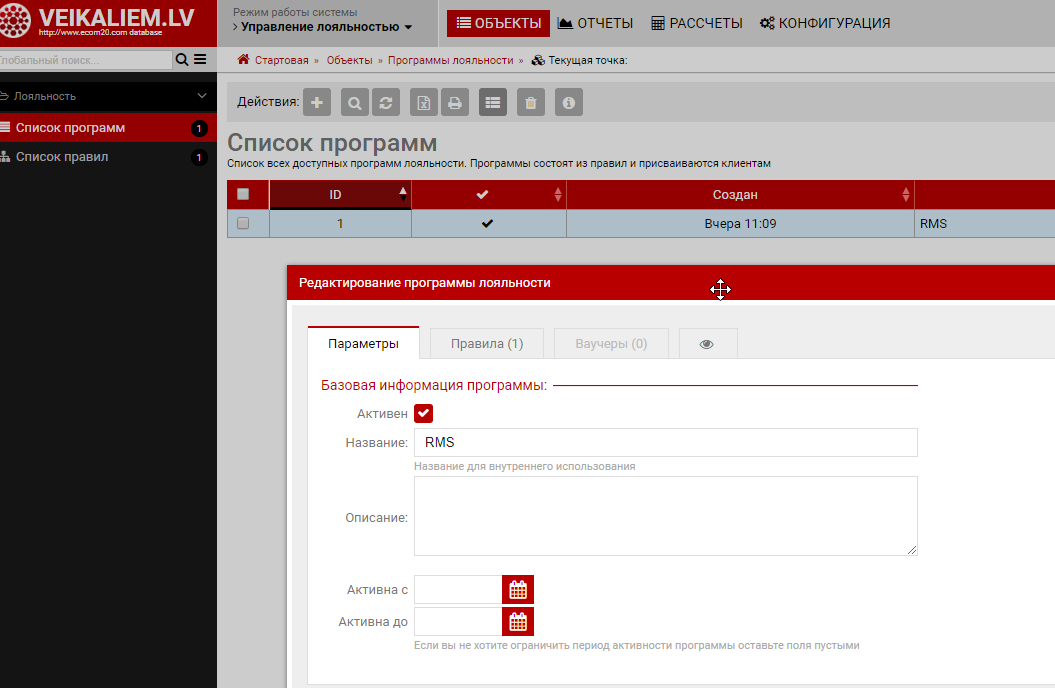Open 'Список правил' in the sidebar
Image resolution: width=1055 pixels, height=688 pixels.
62,157
